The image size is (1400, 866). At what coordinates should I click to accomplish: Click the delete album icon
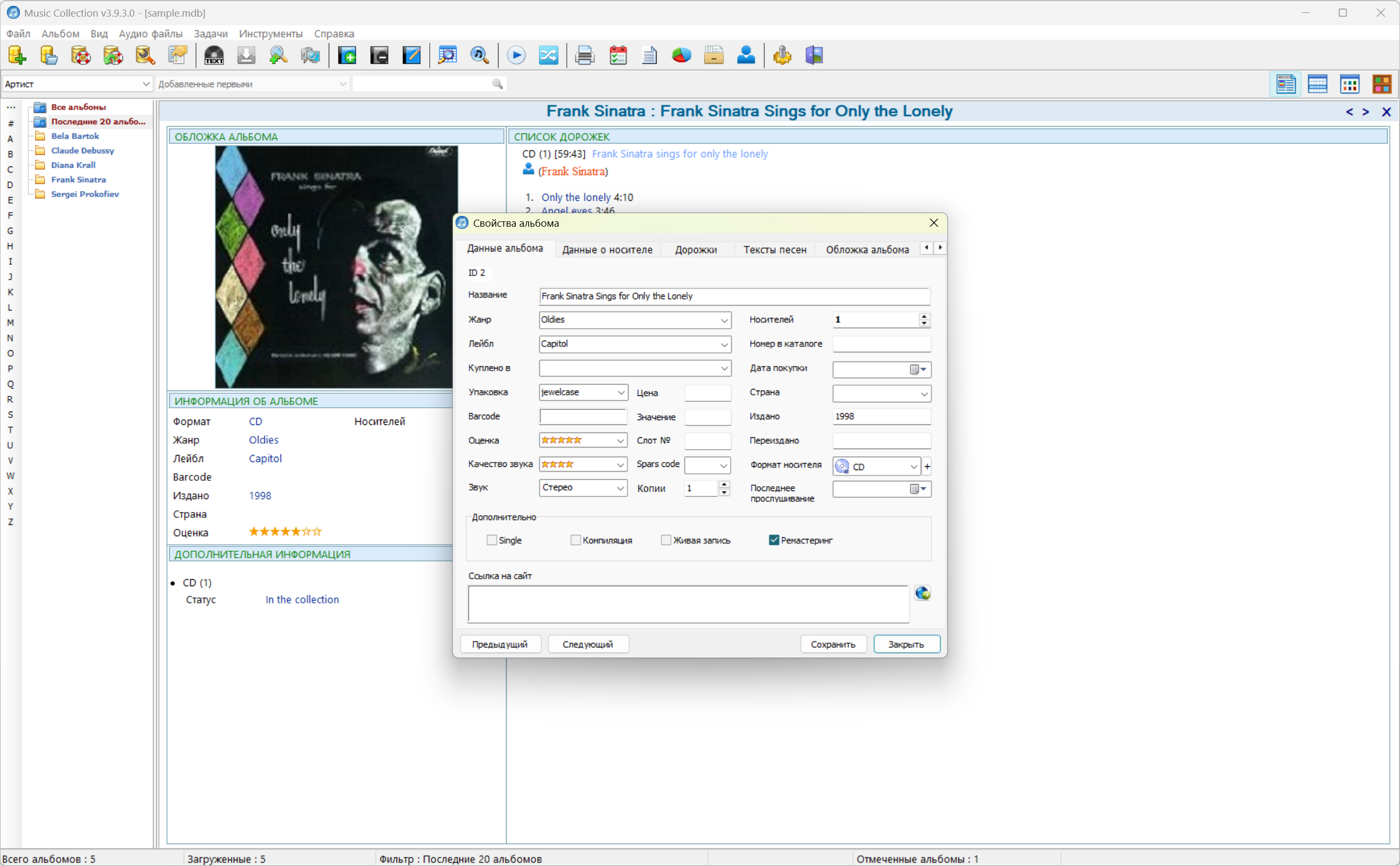(379, 55)
